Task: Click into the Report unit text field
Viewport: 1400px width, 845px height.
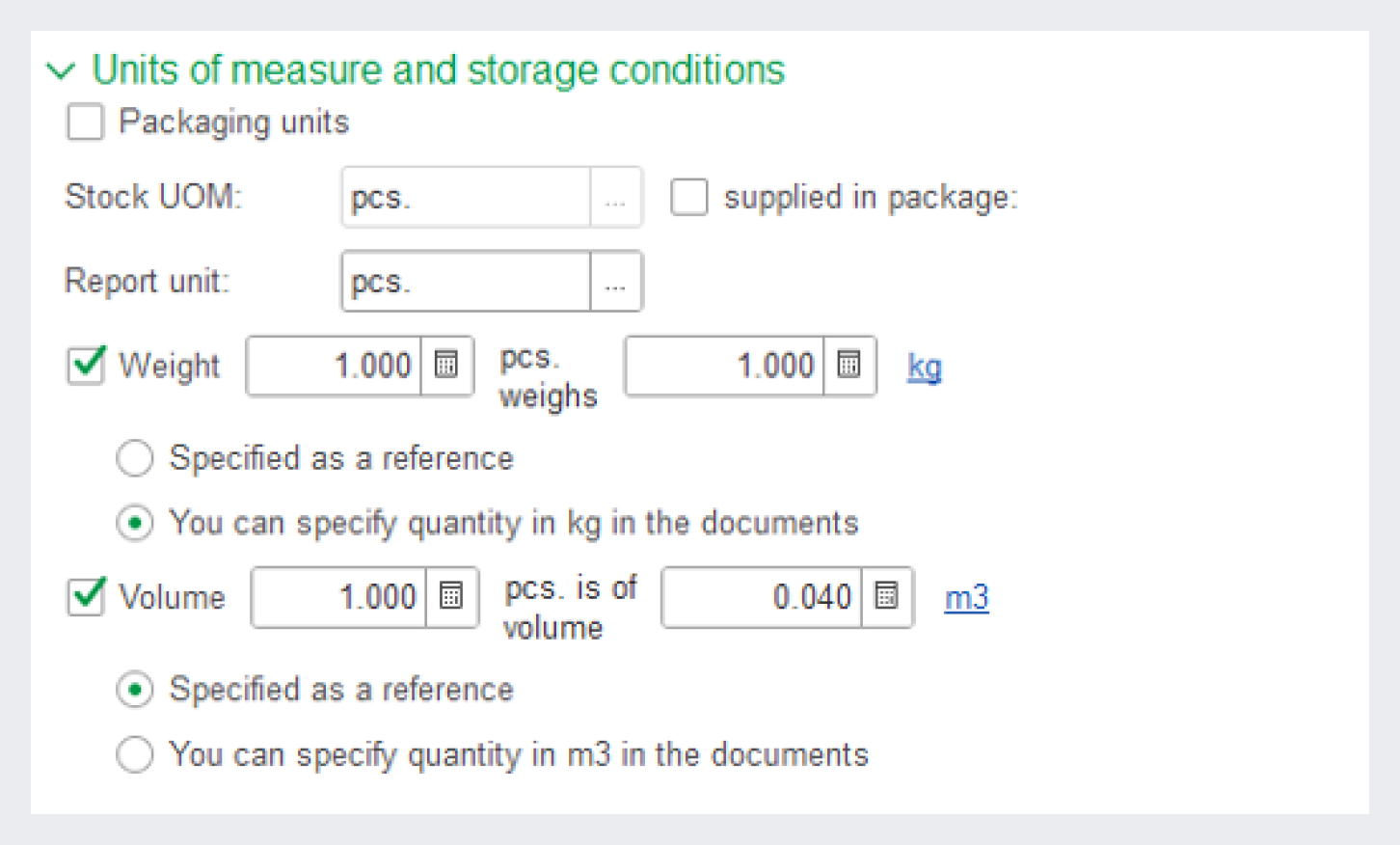Action: coord(467,282)
